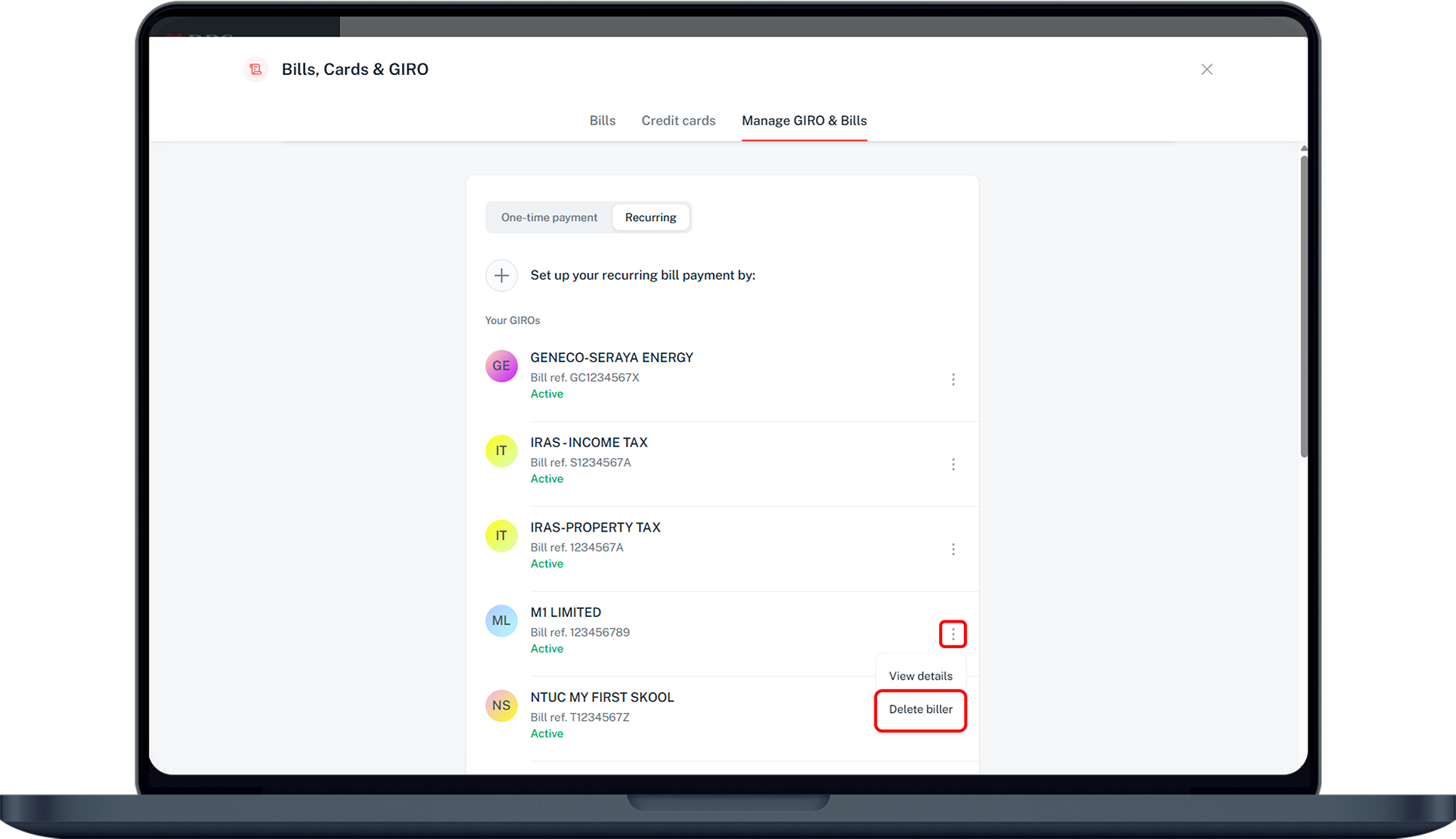Click Bill ref. 123456789 under M1 LIMITED
The width and height of the screenshot is (1456, 839).
pyautogui.click(x=580, y=632)
